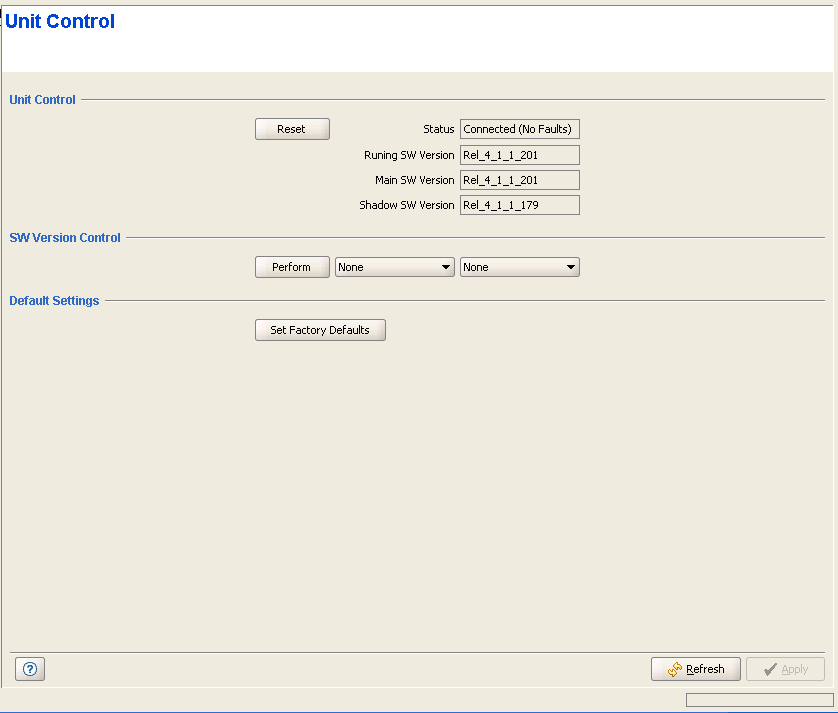This screenshot has width=838, height=713.
Task: Click the SW Version Control section header
Action: [x=65, y=238]
